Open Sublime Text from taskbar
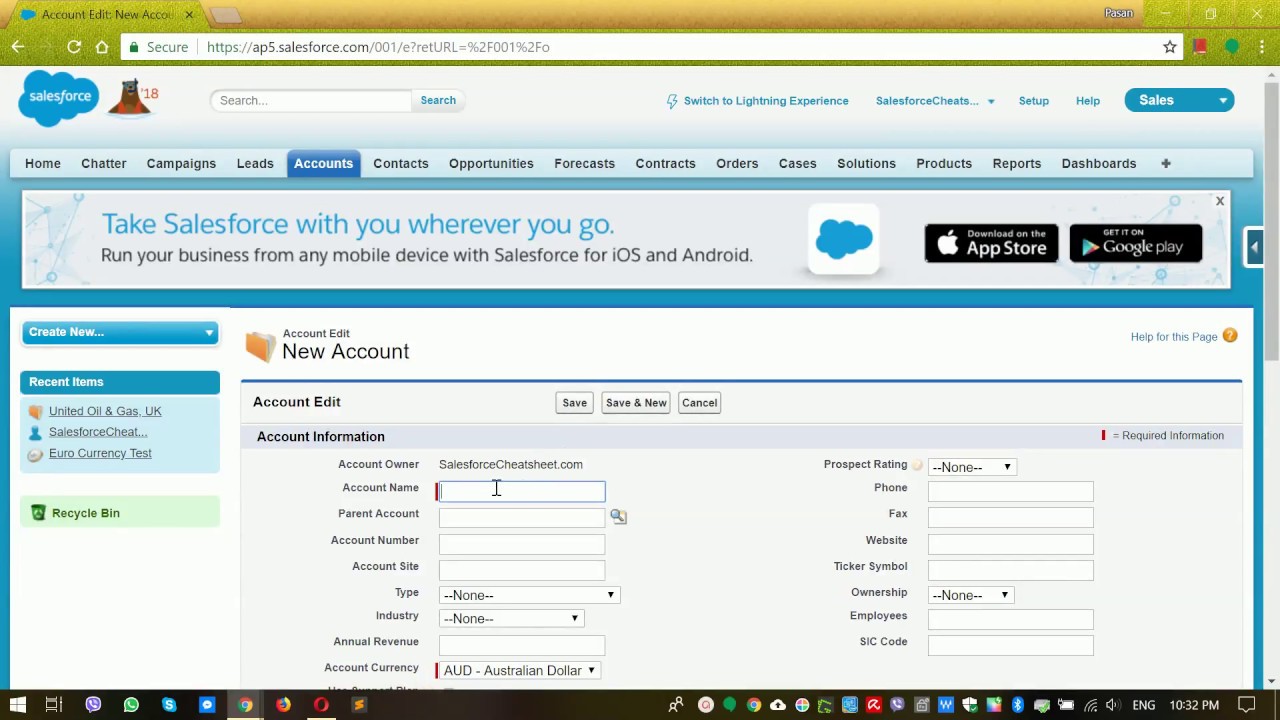This screenshot has height=720, width=1280. click(x=359, y=705)
